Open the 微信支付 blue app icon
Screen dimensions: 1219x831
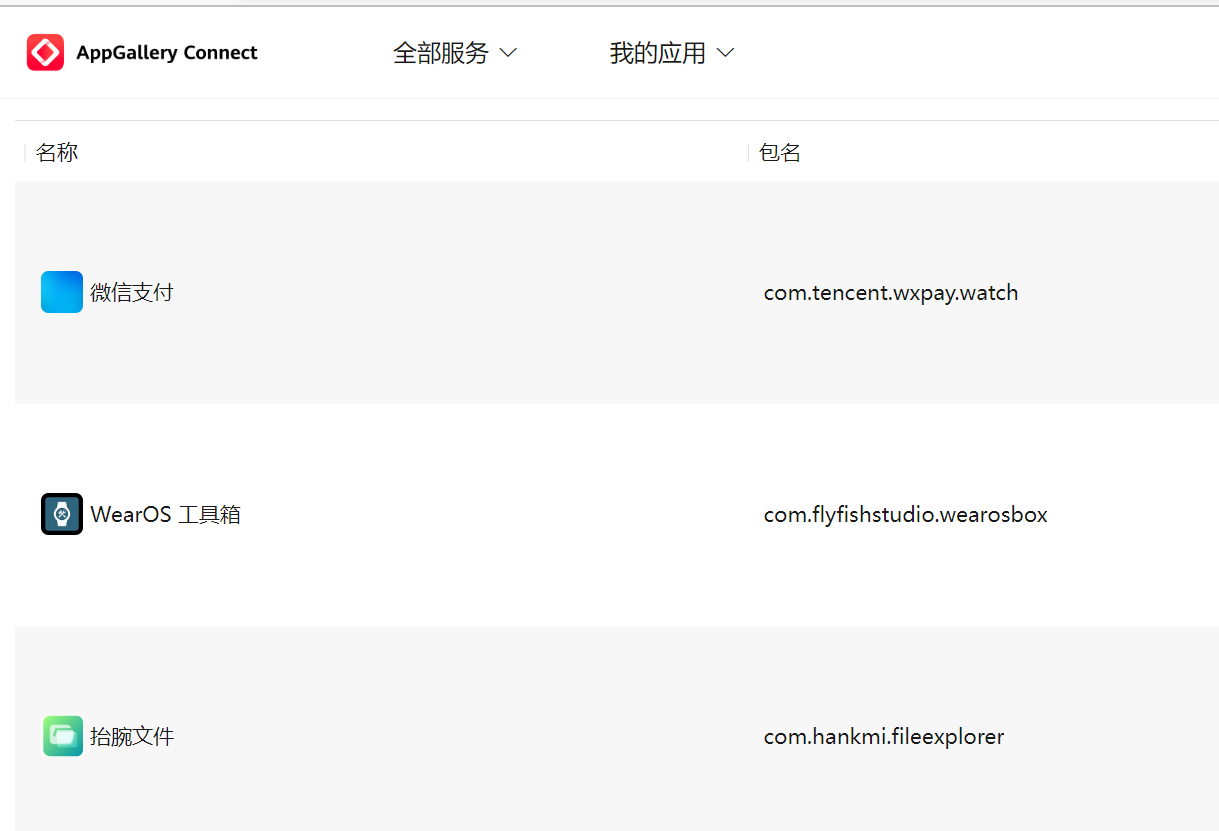click(x=62, y=292)
